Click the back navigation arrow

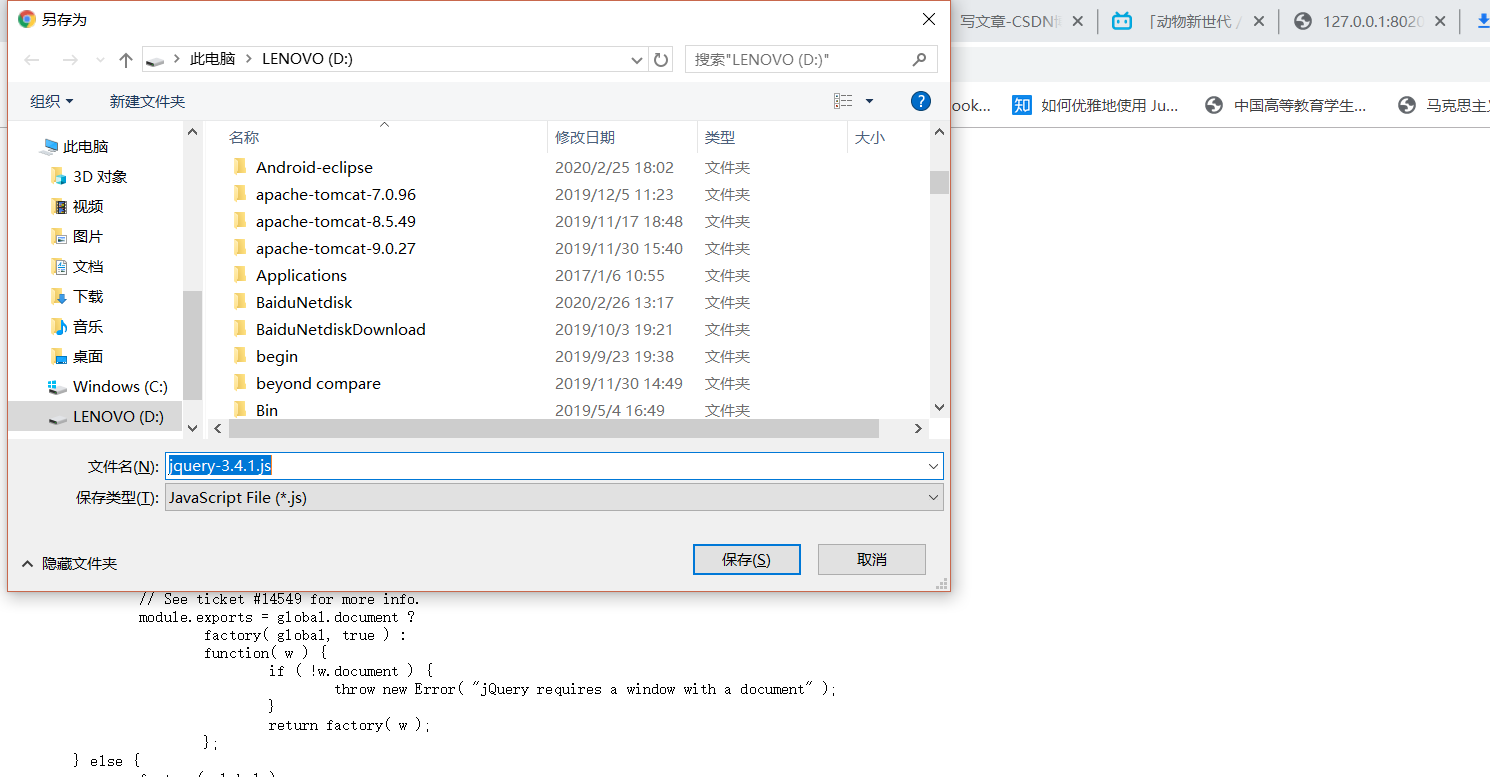(x=31, y=59)
